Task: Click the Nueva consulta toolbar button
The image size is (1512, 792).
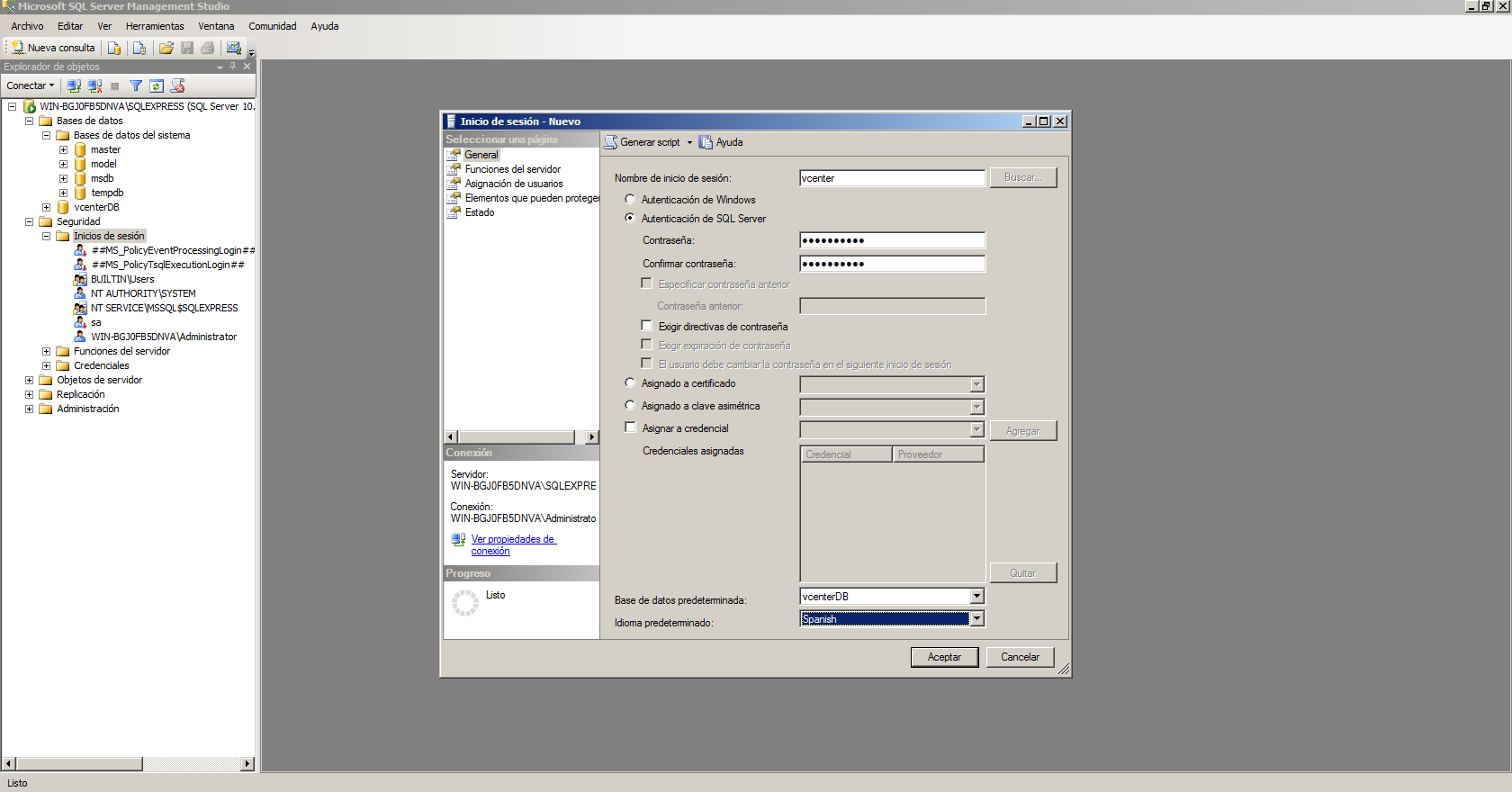Action: tap(53, 48)
